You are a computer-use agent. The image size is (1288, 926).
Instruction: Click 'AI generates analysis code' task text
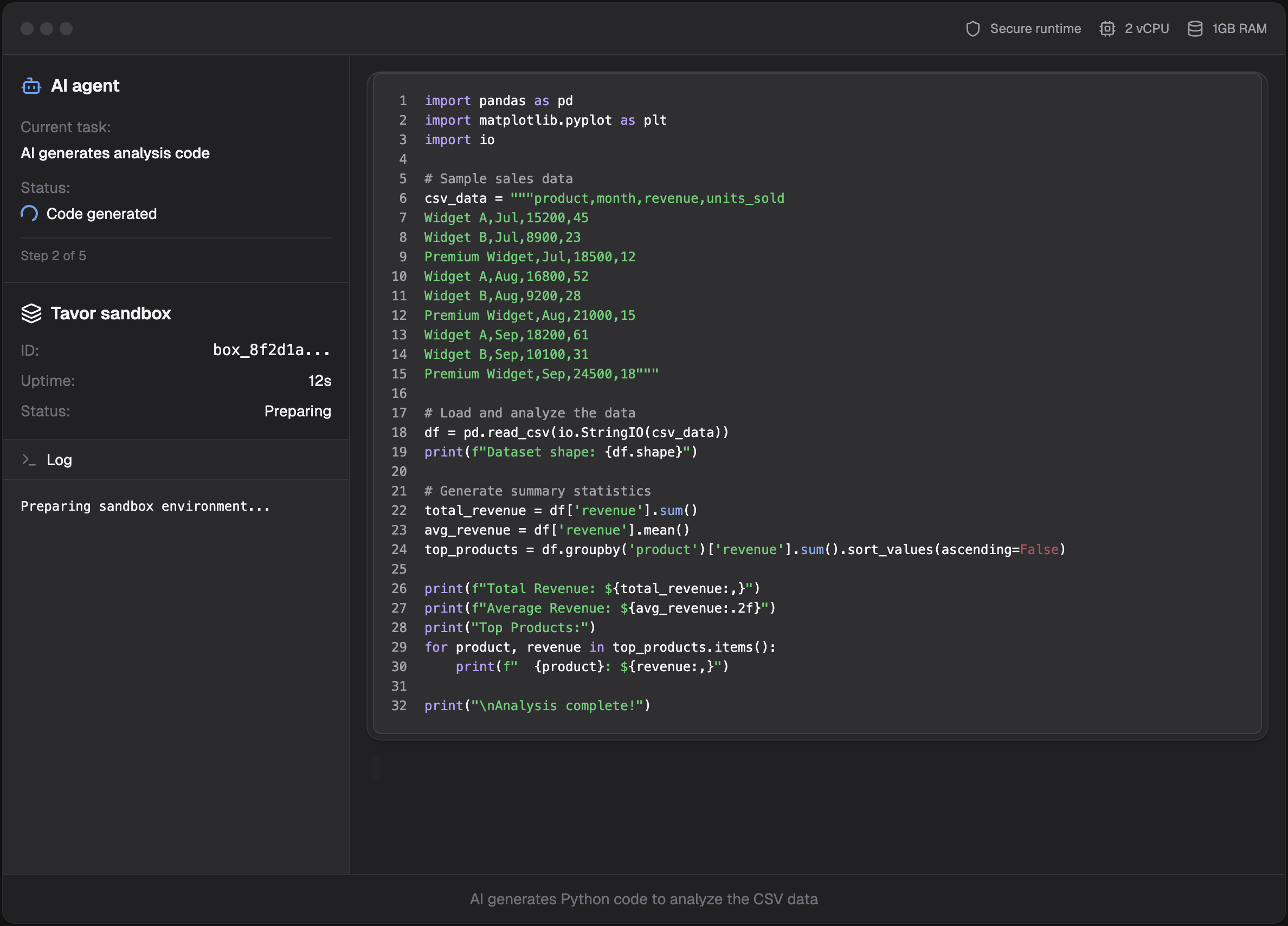click(x=115, y=153)
